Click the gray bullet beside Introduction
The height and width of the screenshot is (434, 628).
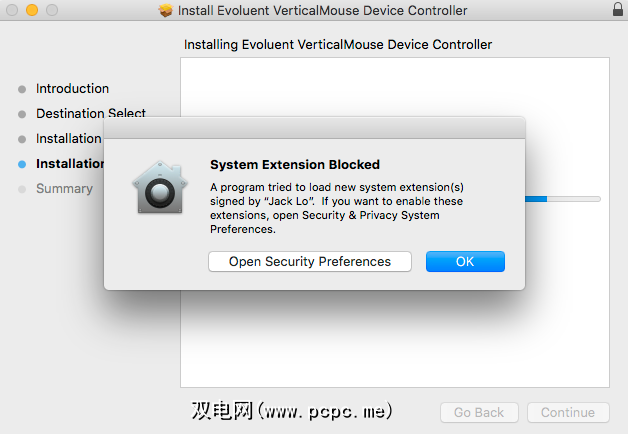(x=22, y=89)
